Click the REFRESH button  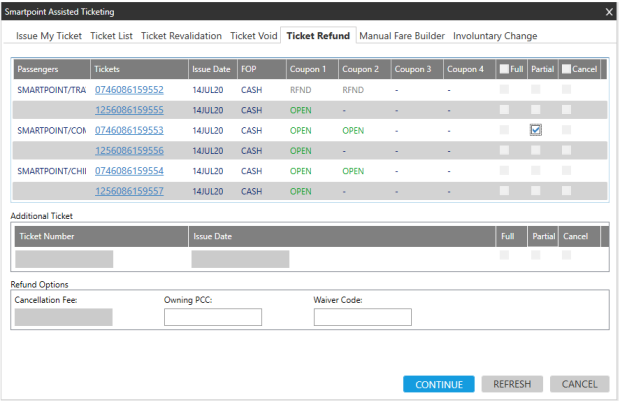coord(512,384)
